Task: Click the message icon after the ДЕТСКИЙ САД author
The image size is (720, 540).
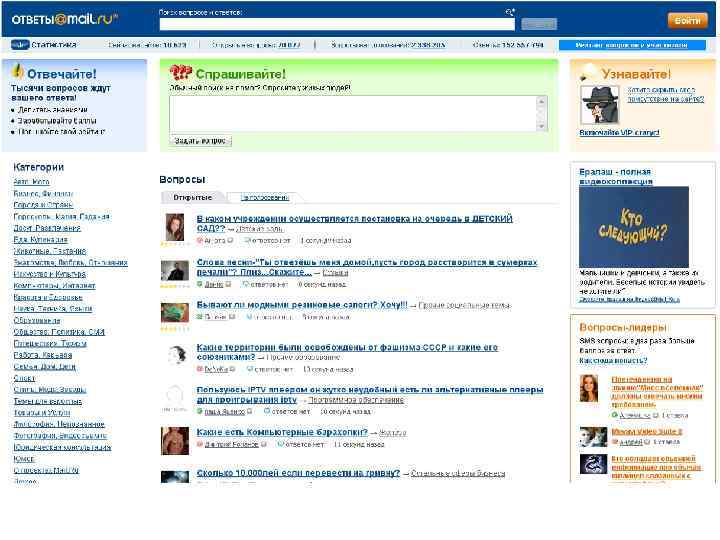Action: 231,241
